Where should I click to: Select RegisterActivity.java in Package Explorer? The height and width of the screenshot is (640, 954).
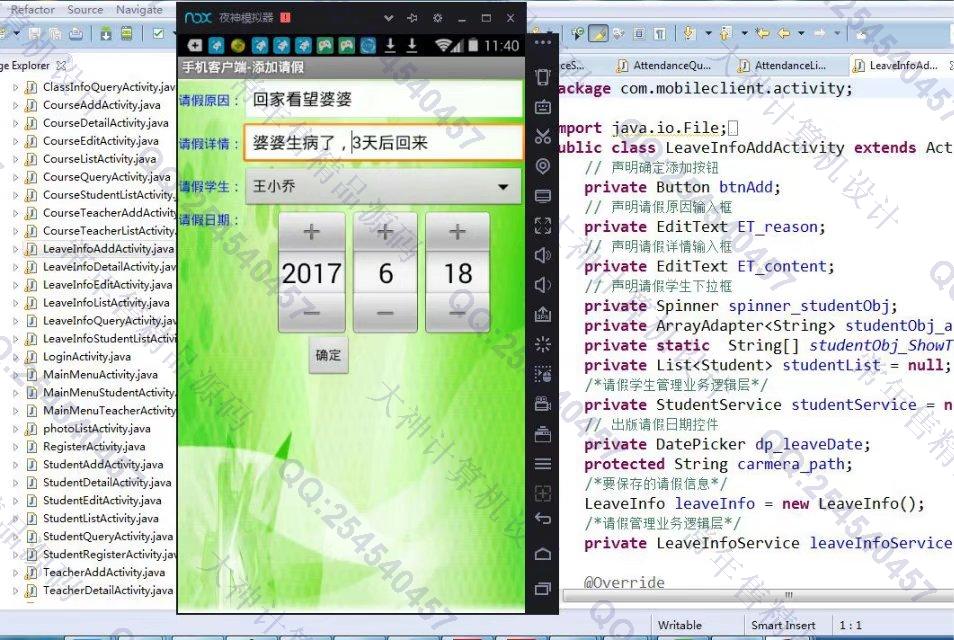coord(94,447)
